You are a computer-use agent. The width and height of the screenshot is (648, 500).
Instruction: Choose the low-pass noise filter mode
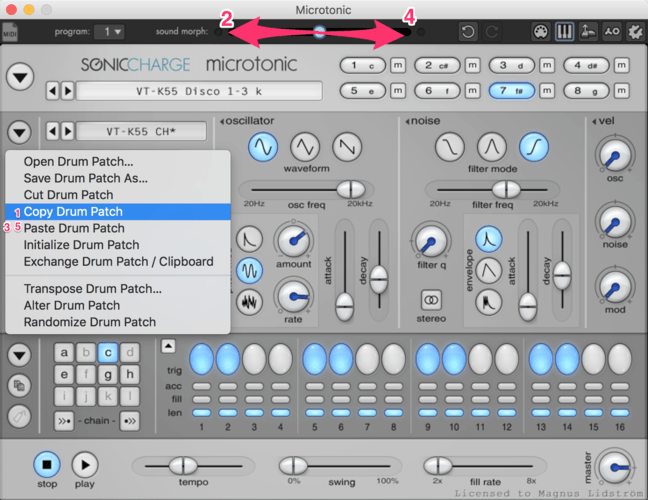point(450,147)
